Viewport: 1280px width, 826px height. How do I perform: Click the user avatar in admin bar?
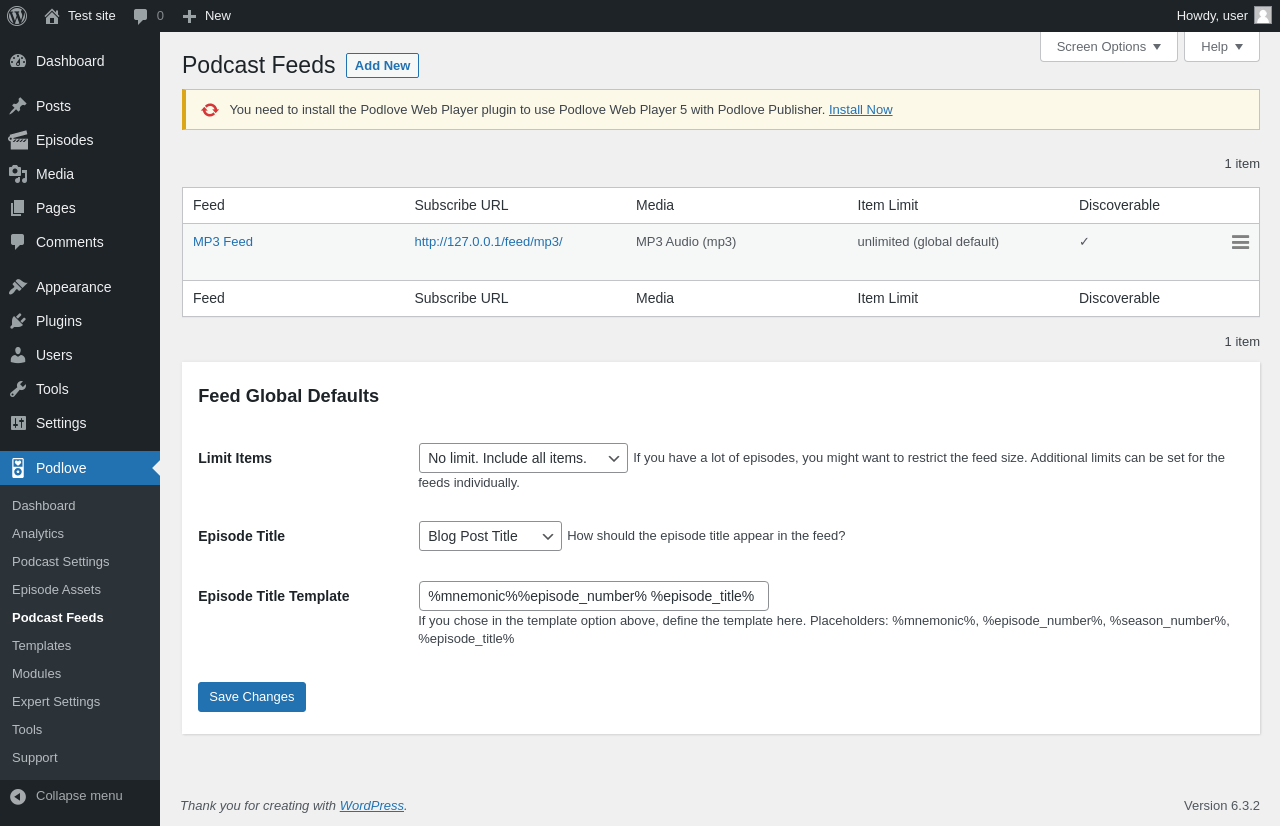(x=1263, y=15)
